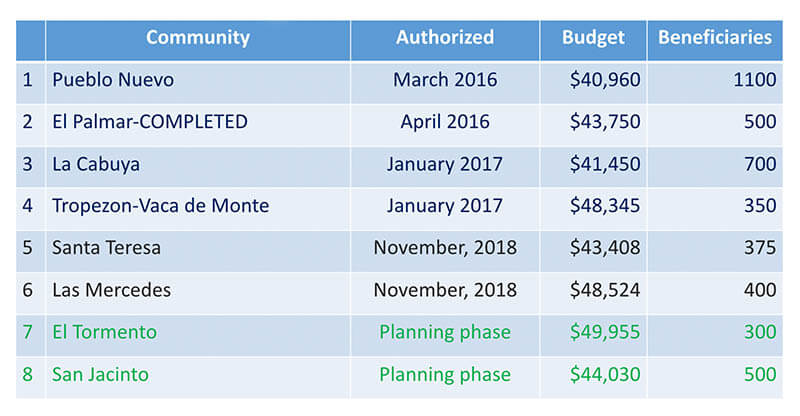Screen dimensions: 800x416
Task: Select the Tropezon-Vaca de Monte cell
Action: pyautogui.click(x=160, y=206)
